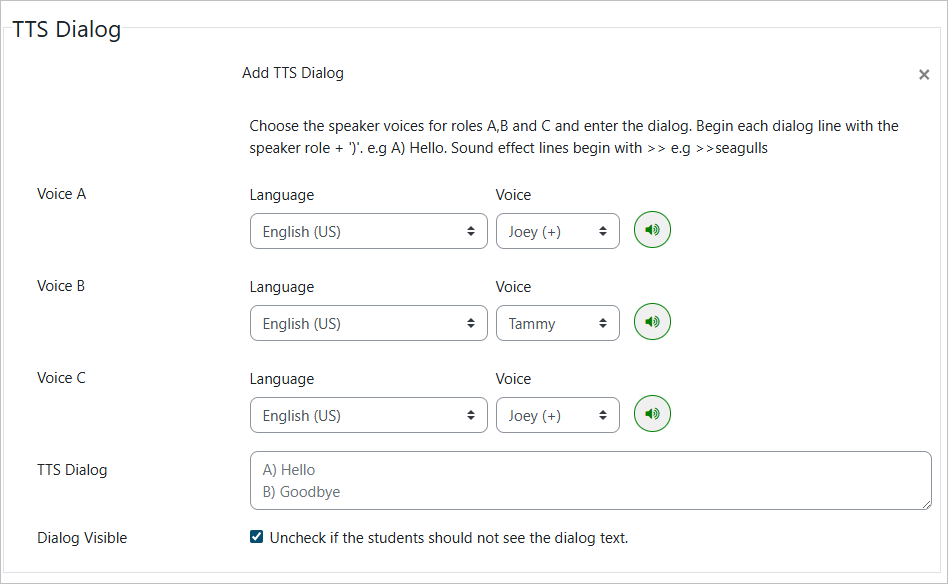Click the Dialog Visible label
948x584 pixels.
pyautogui.click(x=82, y=538)
